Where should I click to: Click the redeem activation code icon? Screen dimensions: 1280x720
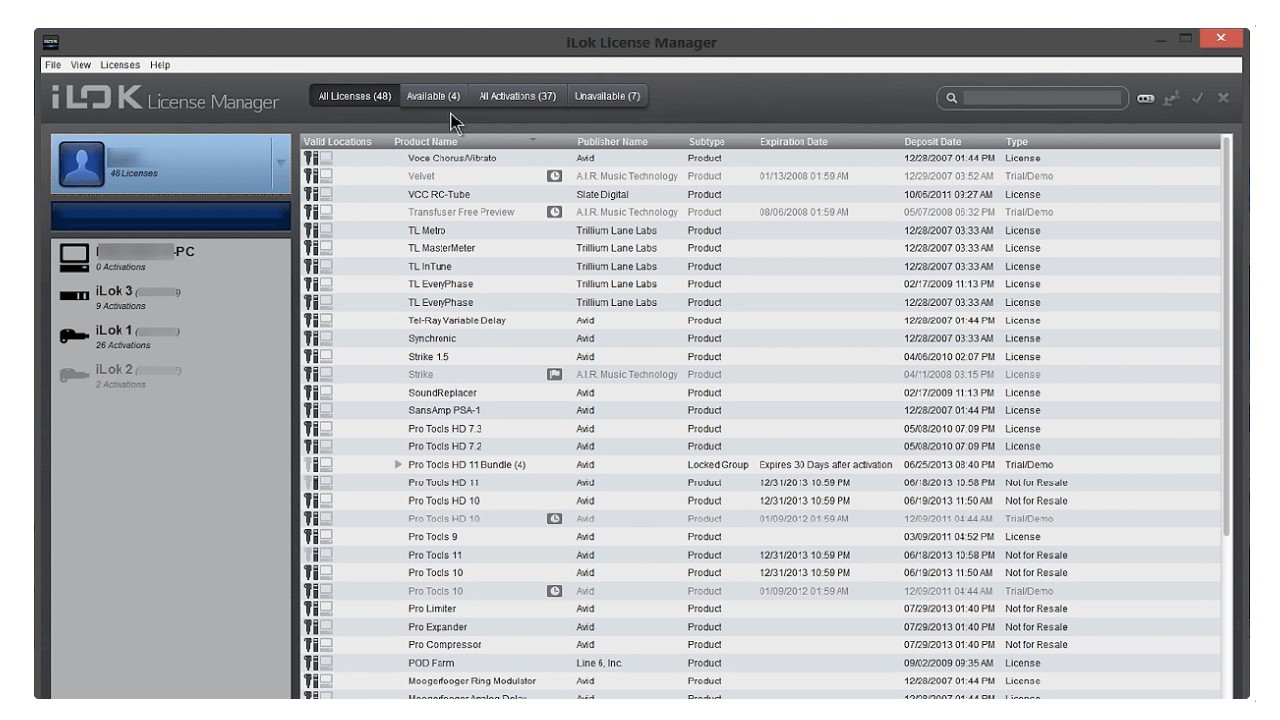pos(1145,98)
